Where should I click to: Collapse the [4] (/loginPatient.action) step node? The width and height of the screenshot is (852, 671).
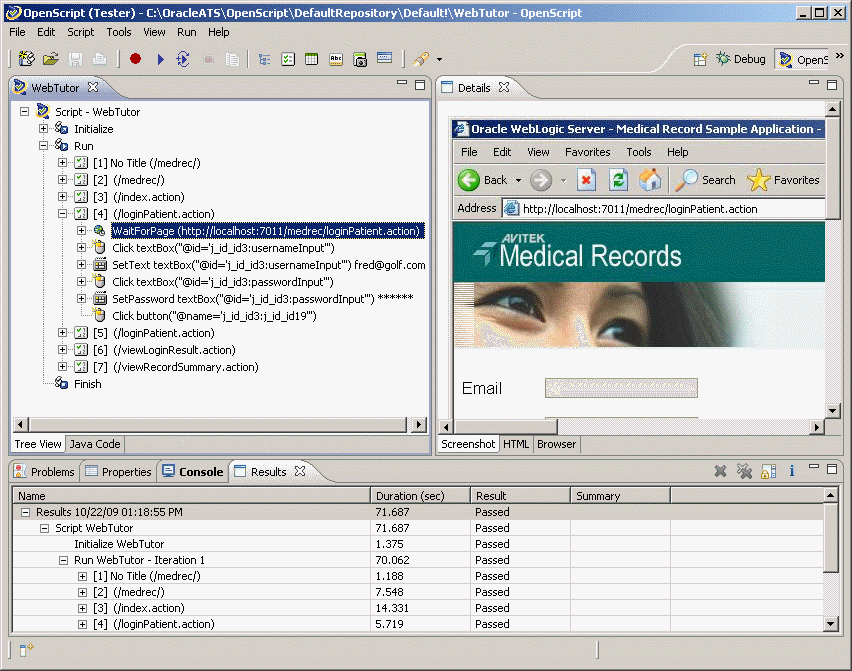tap(63, 214)
